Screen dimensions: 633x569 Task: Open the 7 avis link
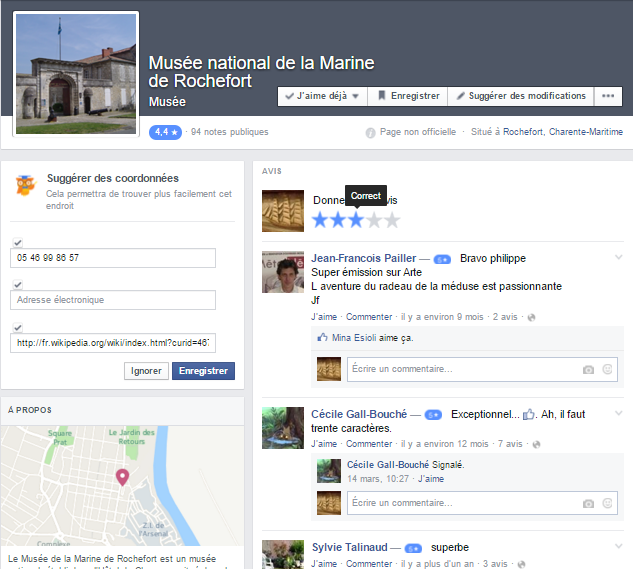click(510, 444)
